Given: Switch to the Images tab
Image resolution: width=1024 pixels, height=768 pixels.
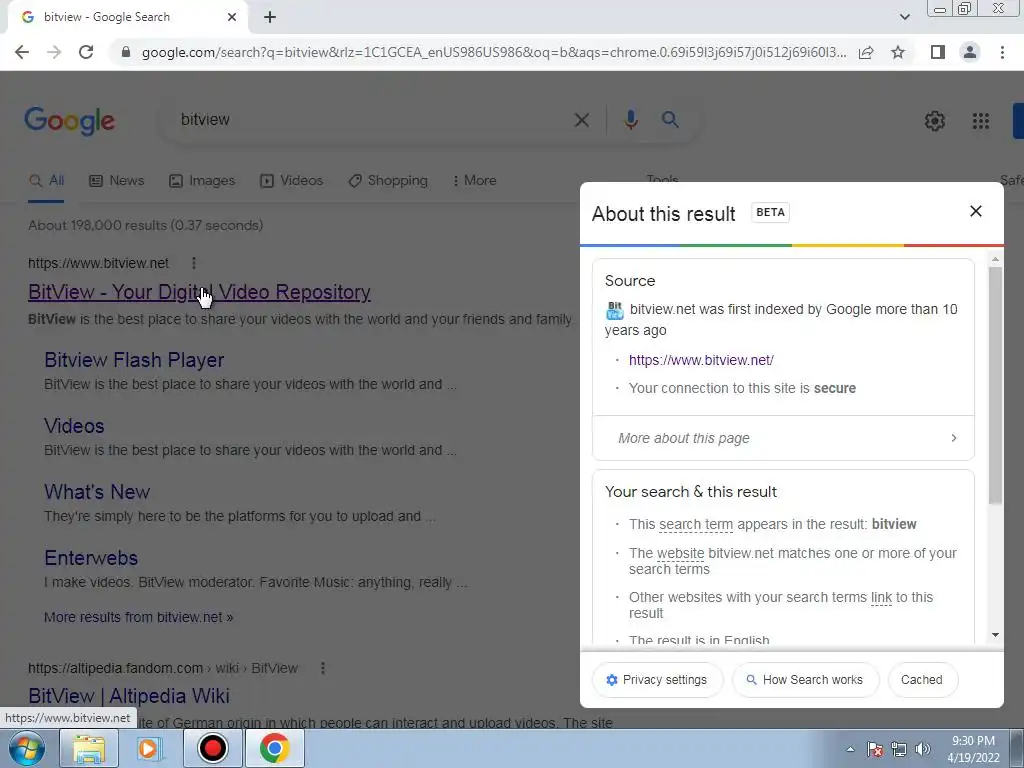Looking at the screenshot, I should coord(202,181).
